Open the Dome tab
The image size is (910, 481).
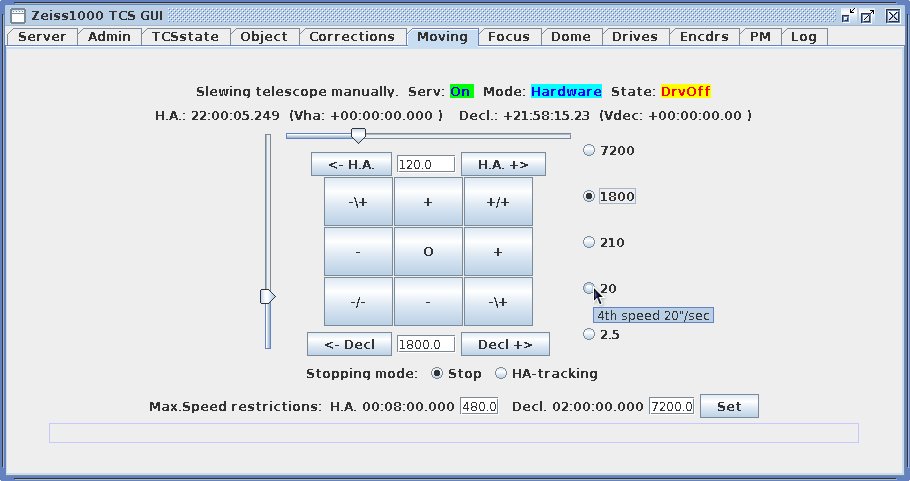point(570,37)
